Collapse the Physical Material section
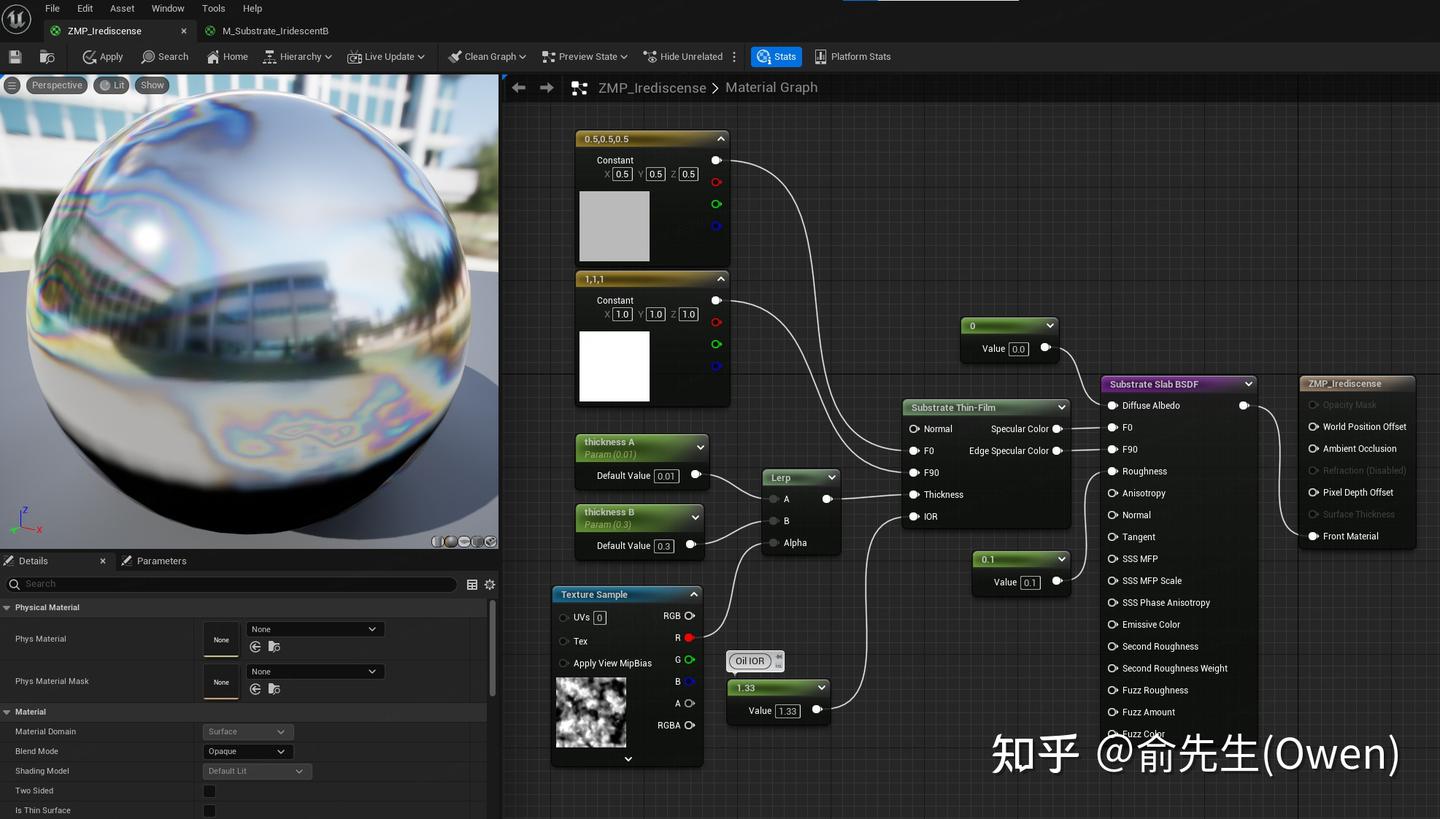The height and width of the screenshot is (819, 1440). point(8,608)
